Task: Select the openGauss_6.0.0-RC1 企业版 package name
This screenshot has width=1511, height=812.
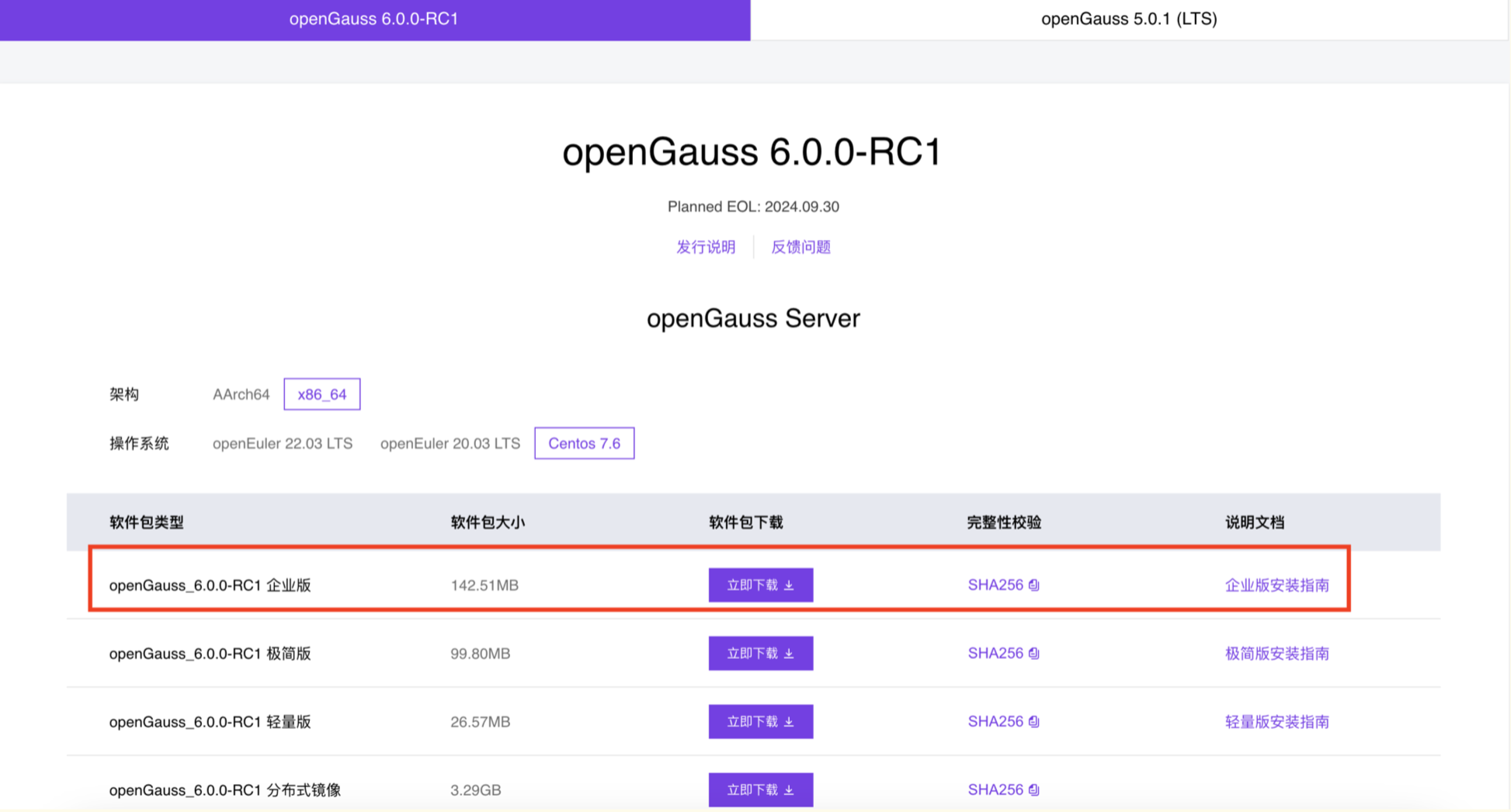Action: coord(210,585)
